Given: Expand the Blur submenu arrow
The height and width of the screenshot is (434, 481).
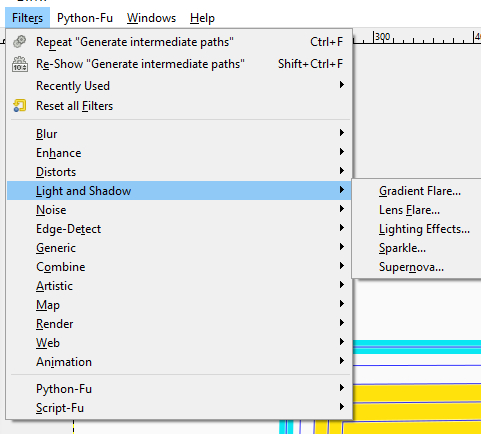Looking at the screenshot, I should click(341, 133).
